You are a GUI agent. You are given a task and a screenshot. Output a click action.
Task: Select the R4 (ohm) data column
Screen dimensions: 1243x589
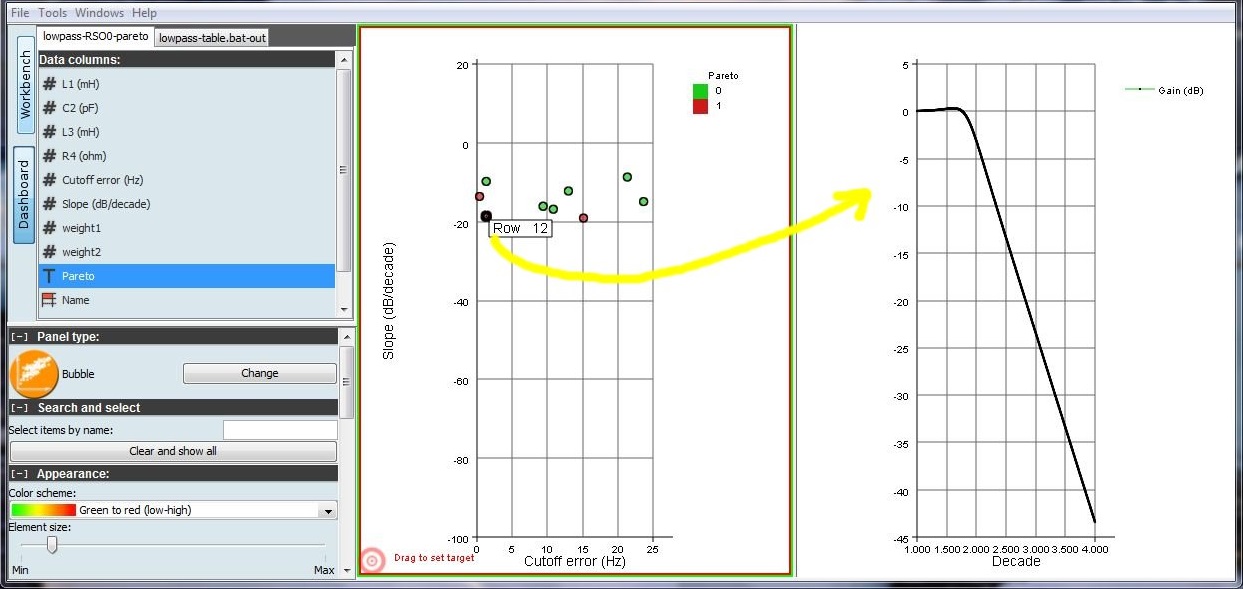tap(83, 156)
